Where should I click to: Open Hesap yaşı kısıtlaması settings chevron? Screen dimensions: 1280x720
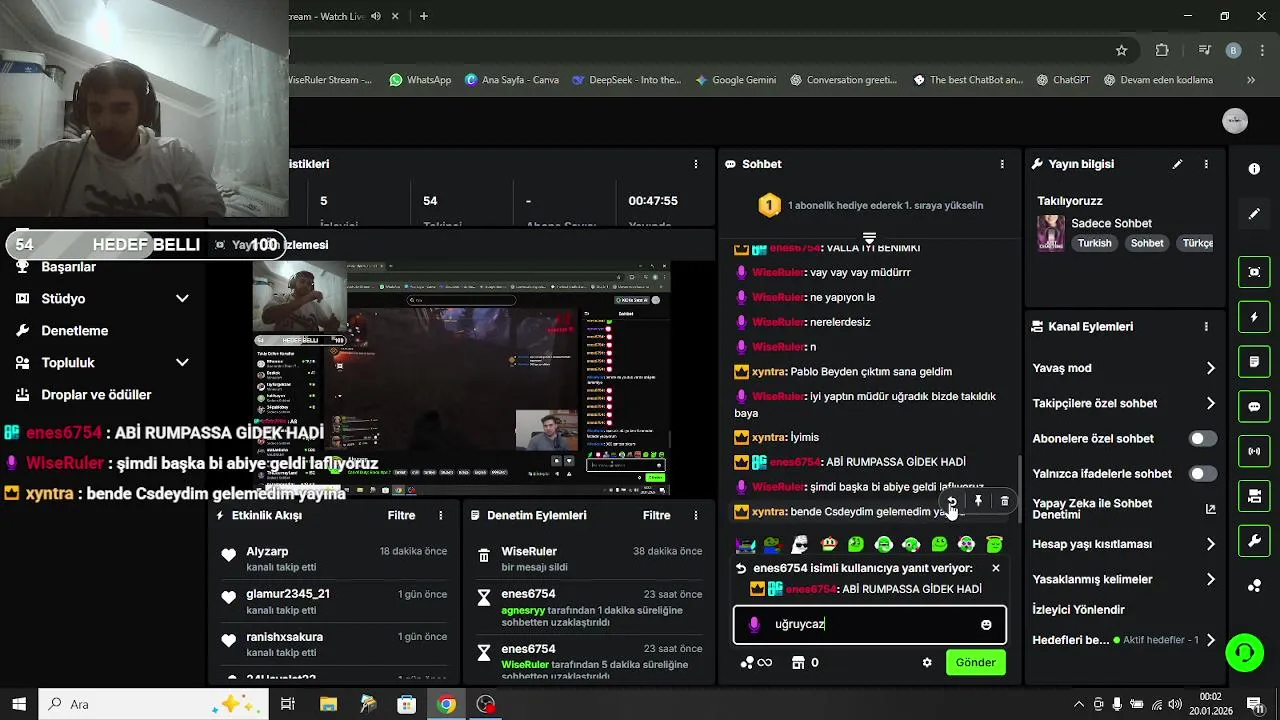(x=1210, y=544)
